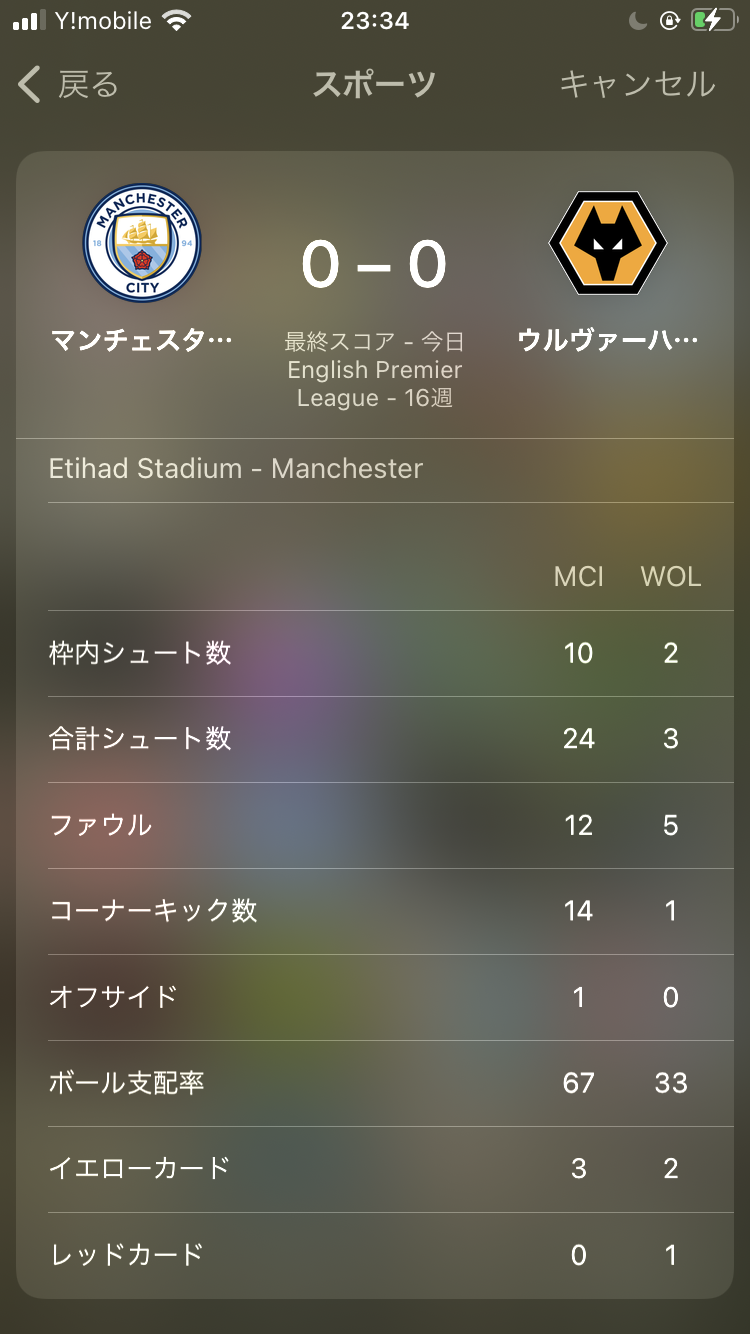
Task: Tap the cellular signal bars
Action: pyautogui.click(x=30, y=21)
